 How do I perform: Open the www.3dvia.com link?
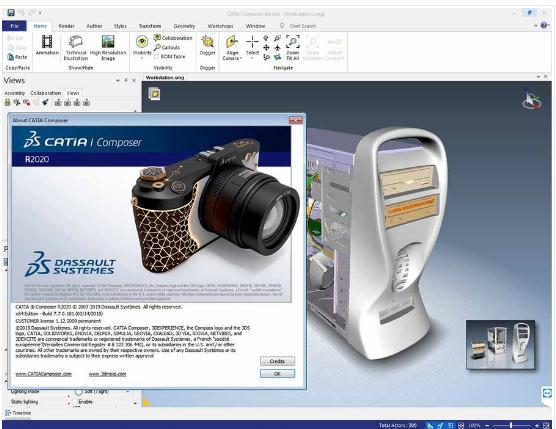[107, 374]
